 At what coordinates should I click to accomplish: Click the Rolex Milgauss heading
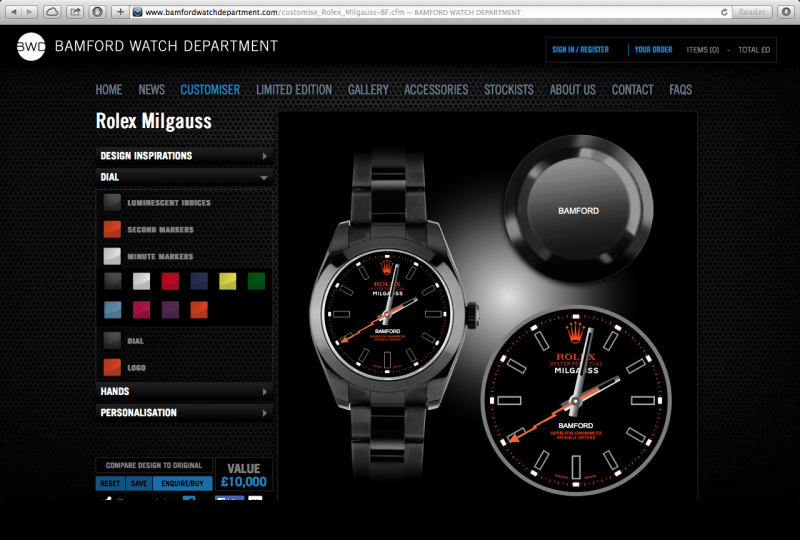(154, 121)
